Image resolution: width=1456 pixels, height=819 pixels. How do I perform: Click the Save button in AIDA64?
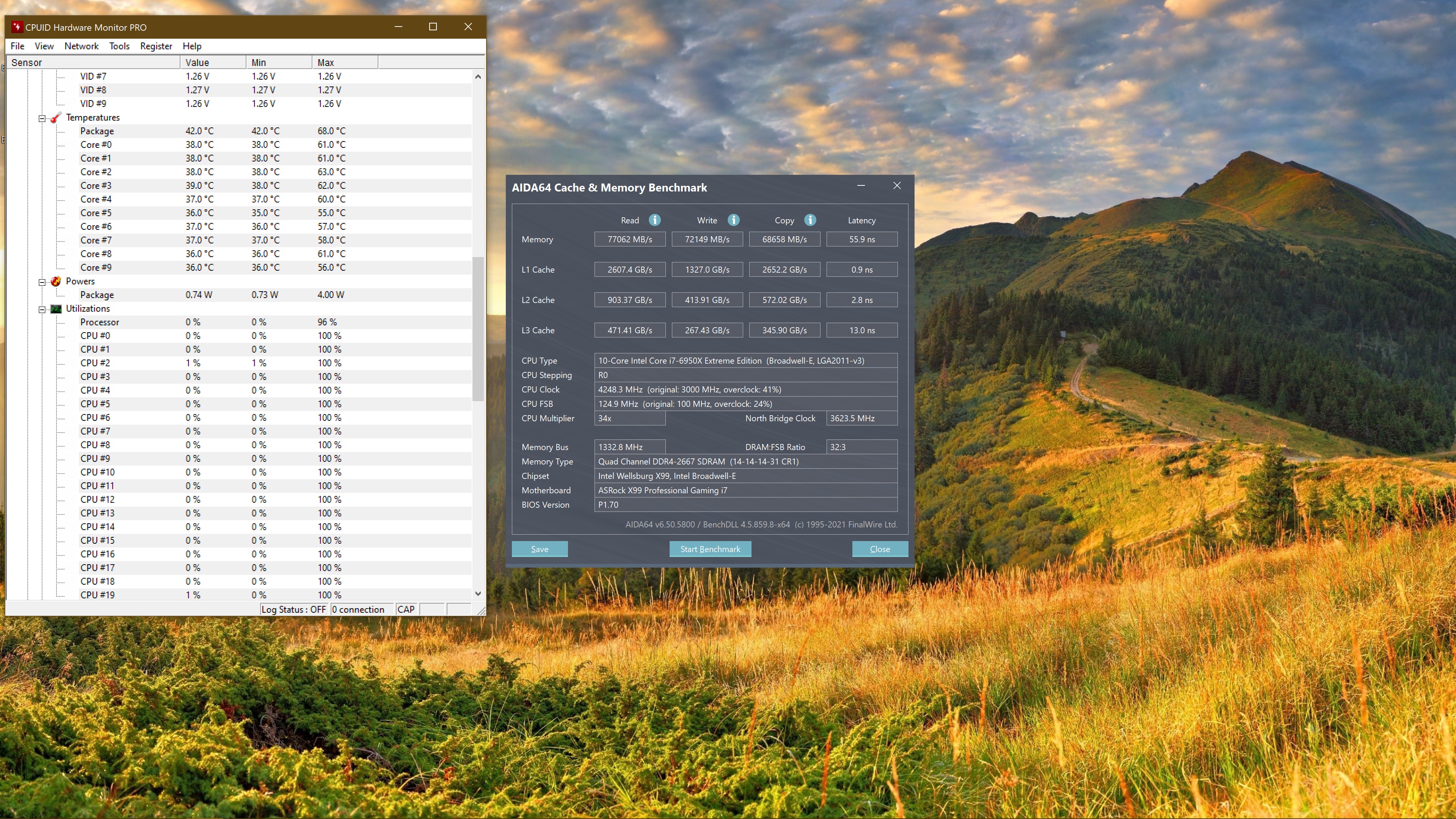(539, 549)
